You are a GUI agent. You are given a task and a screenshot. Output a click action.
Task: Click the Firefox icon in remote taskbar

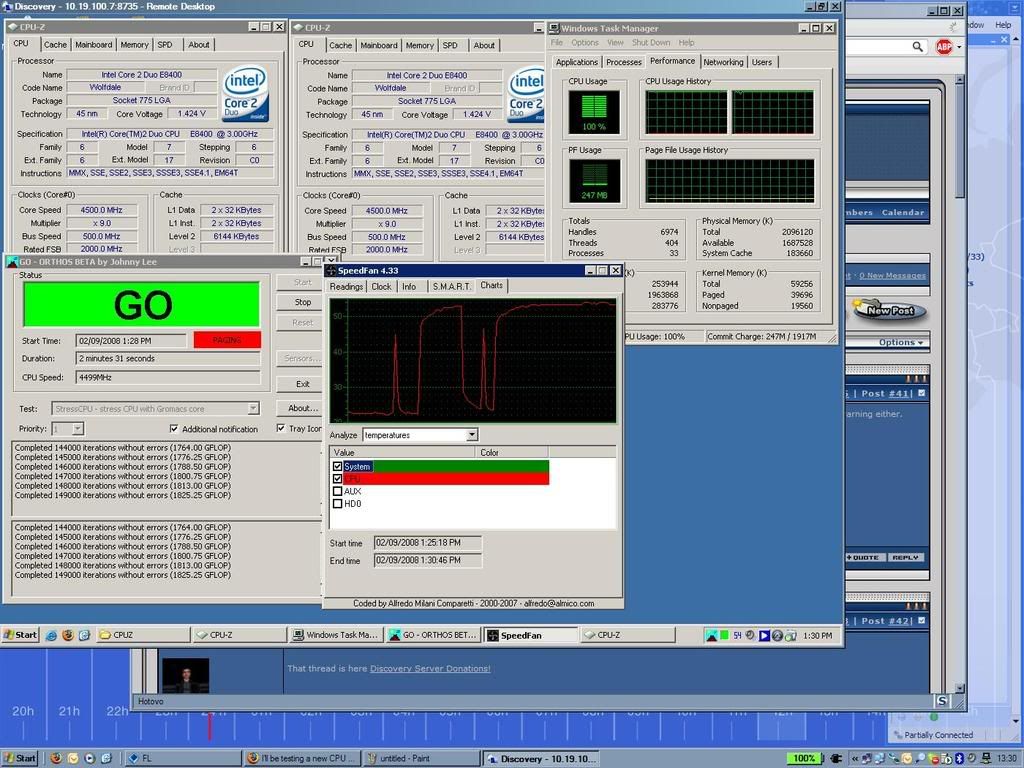[x=68, y=635]
